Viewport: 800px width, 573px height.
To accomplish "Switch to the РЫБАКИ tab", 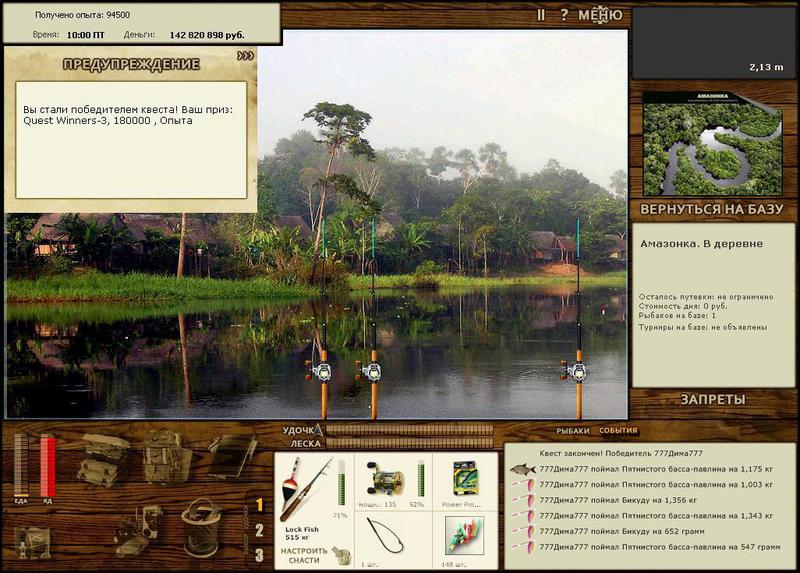I will click(x=572, y=431).
